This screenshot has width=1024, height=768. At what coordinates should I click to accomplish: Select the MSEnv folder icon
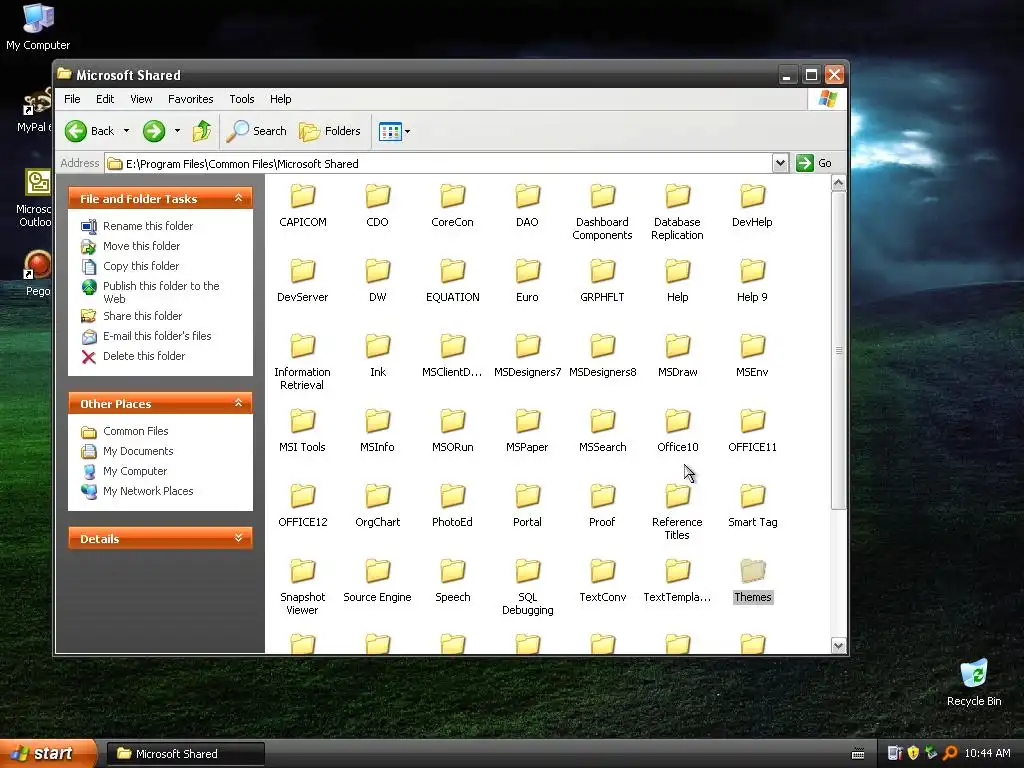tap(752, 346)
